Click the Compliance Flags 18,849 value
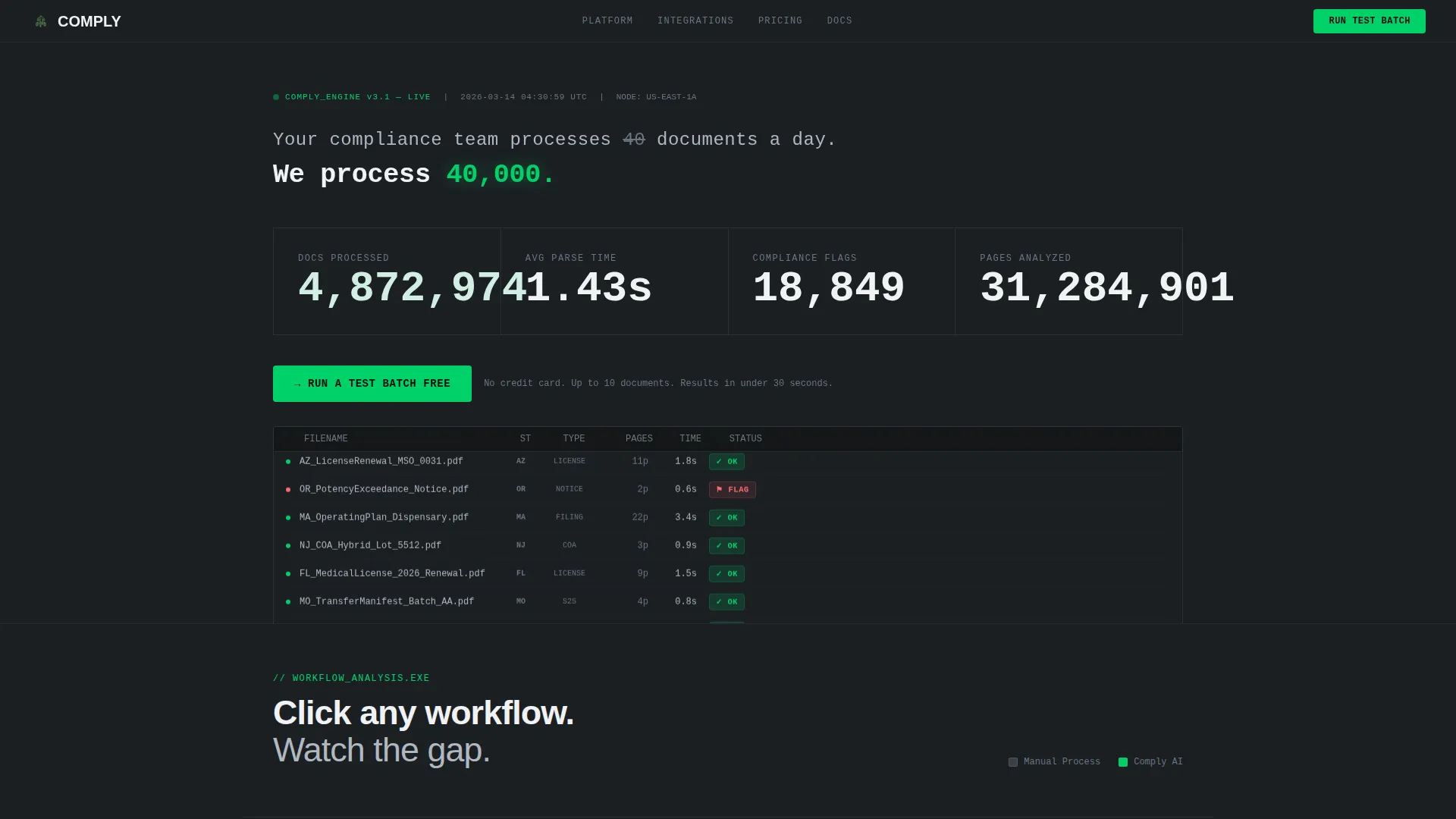 (x=829, y=289)
